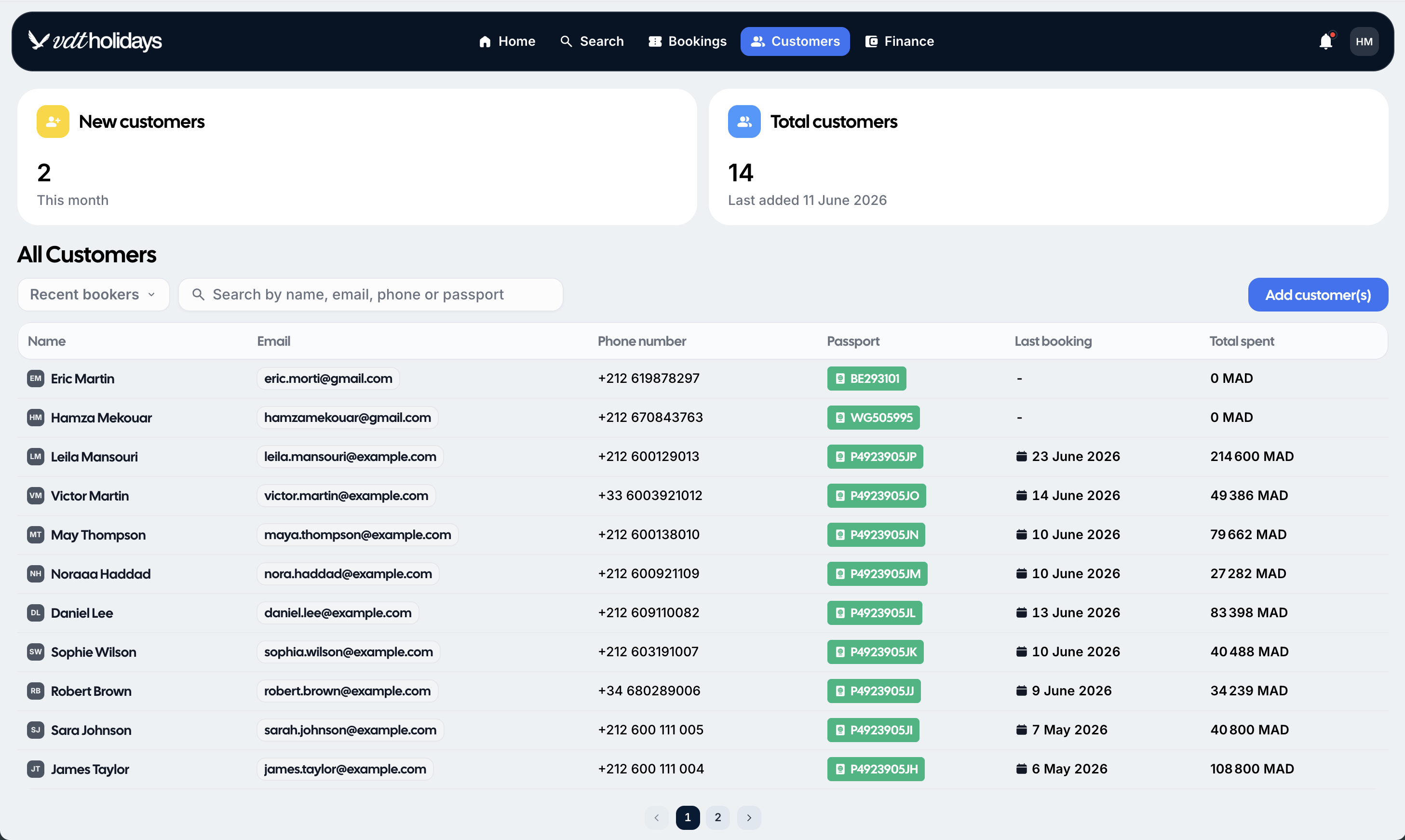
Task: Open the Finance tab
Action: 899,41
